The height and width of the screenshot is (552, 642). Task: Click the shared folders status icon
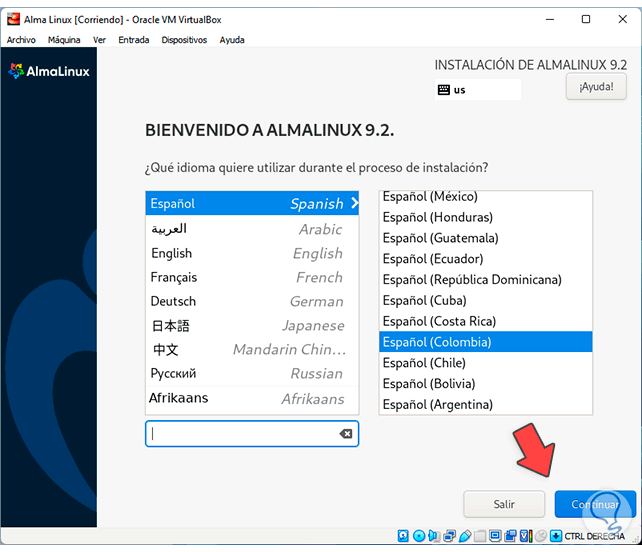(480, 536)
